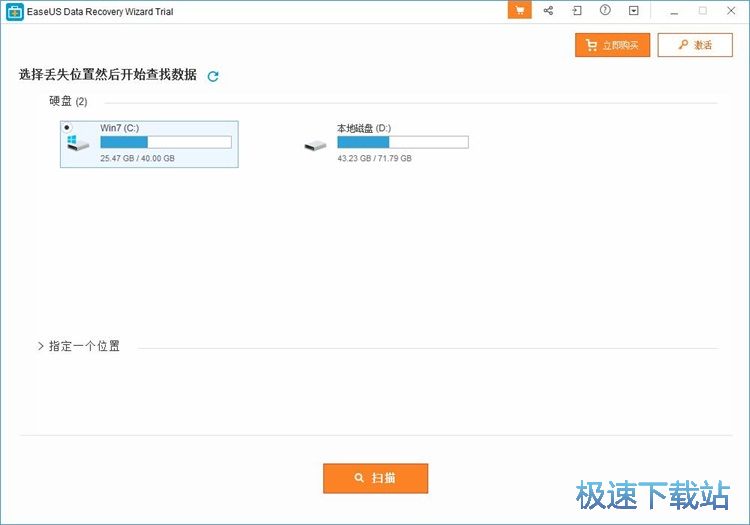
Task: Click the Win7 (C:) drive icon
Action: pyautogui.click(x=78, y=143)
